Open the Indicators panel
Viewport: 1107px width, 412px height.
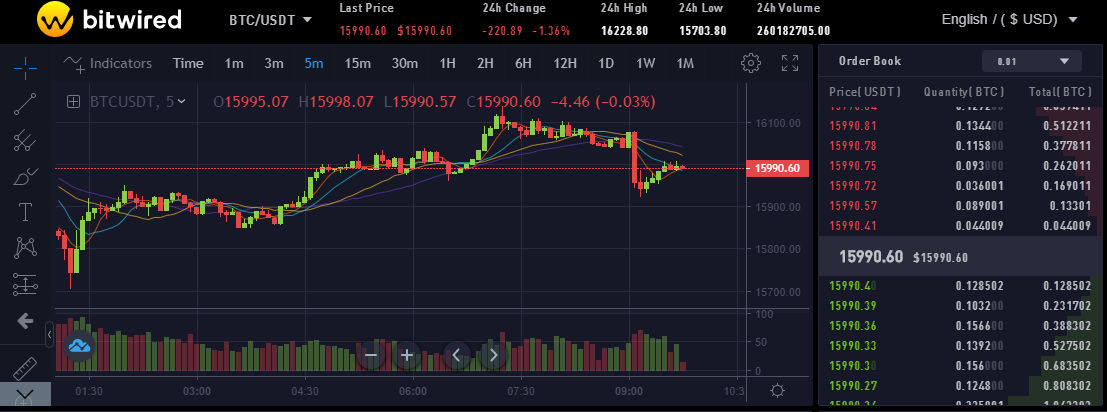tap(108, 63)
